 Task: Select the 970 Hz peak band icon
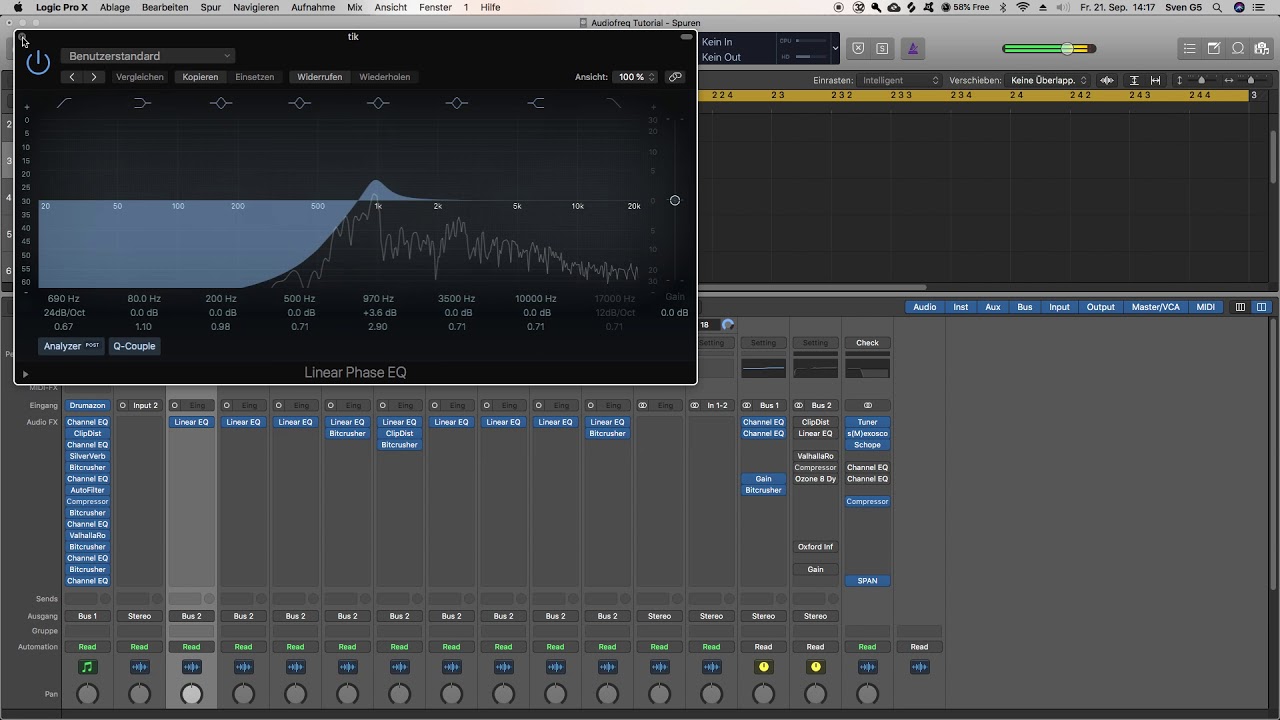click(x=378, y=103)
